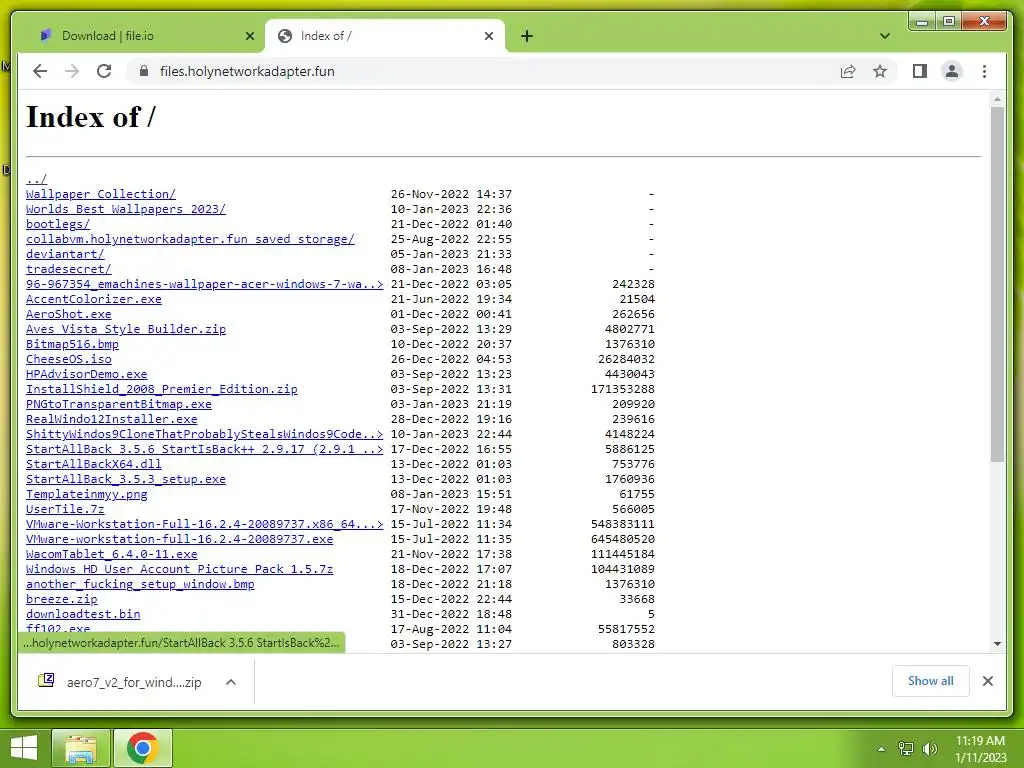This screenshot has height=768, width=1024.
Task: Open collabvm.holynetworkadapter.fun saved storage/ folder
Action: pyautogui.click(x=190, y=239)
